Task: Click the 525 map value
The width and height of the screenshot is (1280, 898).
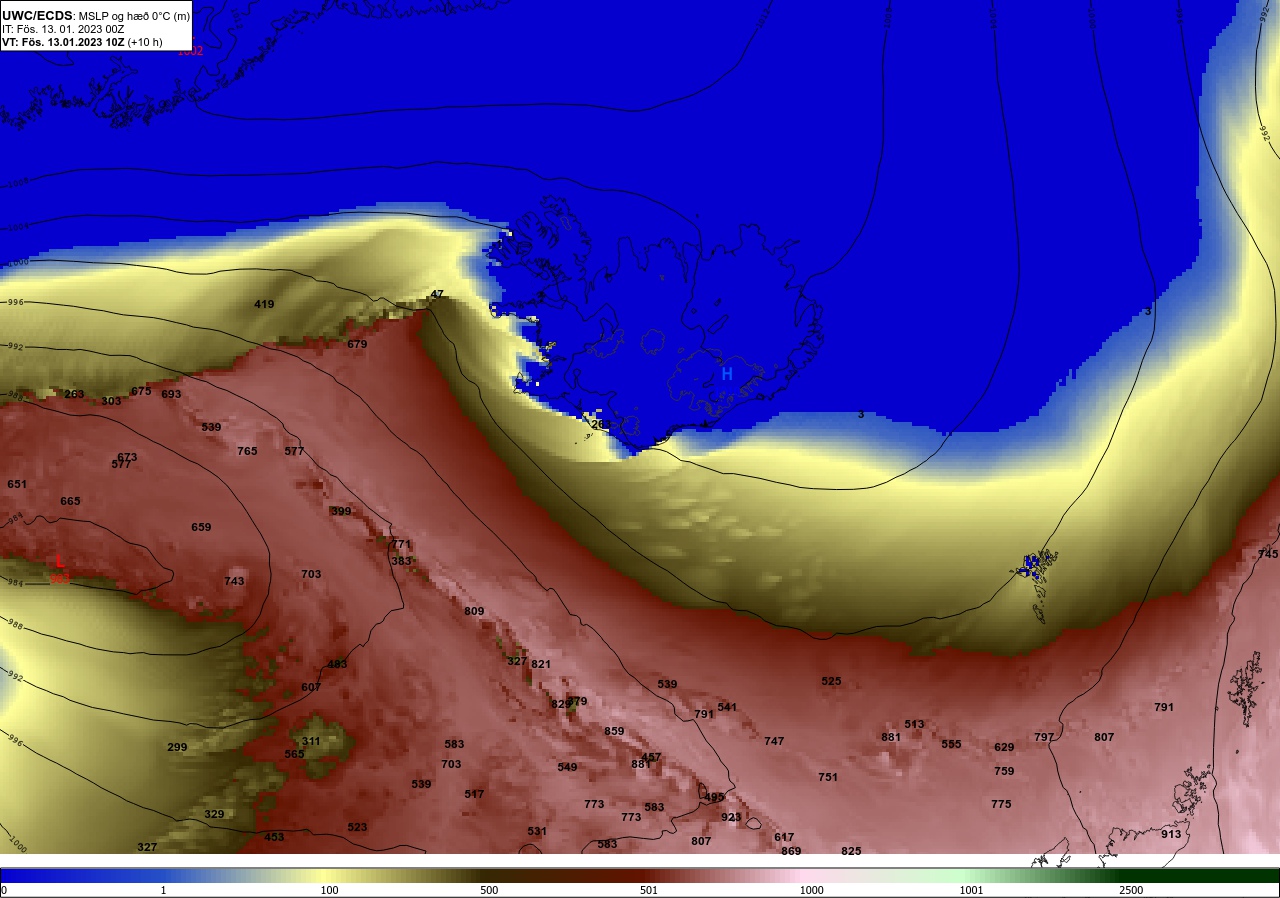Action: (831, 681)
